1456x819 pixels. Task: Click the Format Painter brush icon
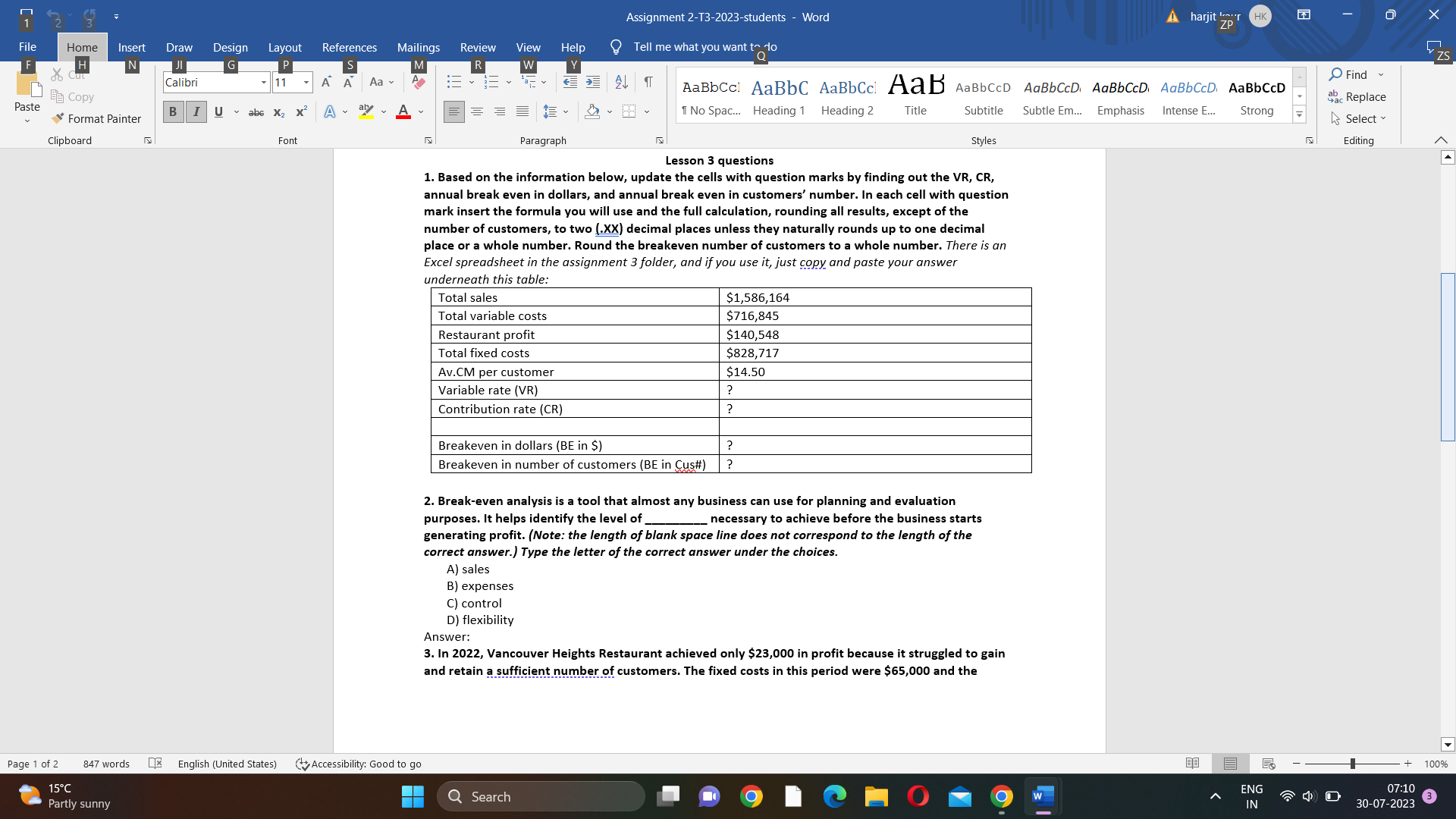58,119
